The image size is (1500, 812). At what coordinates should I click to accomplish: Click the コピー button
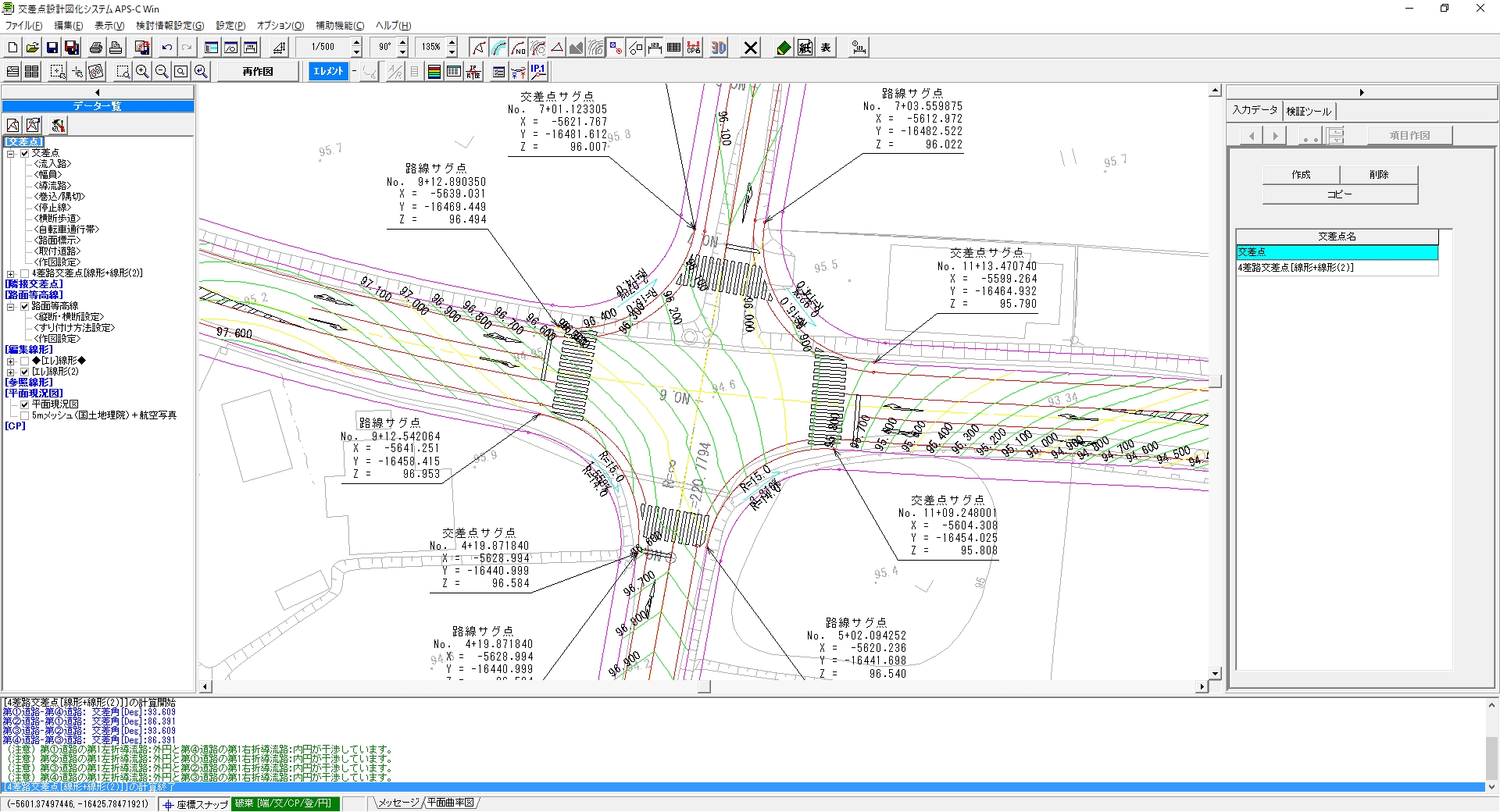coord(1339,194)
